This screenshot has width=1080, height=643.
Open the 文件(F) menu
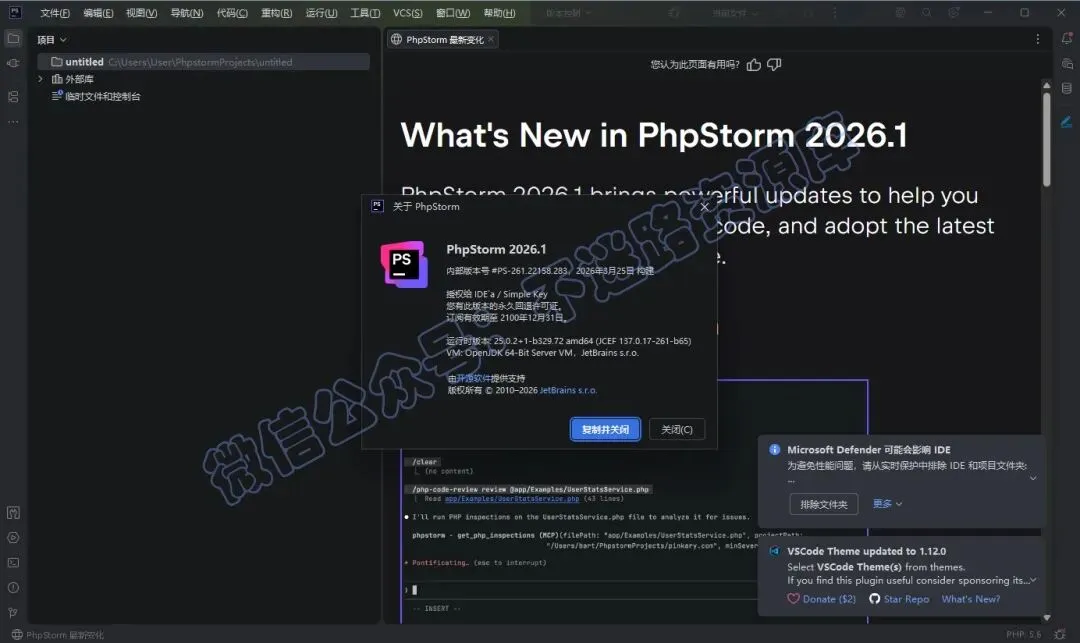pyautogui.click(x=54, y=13)
